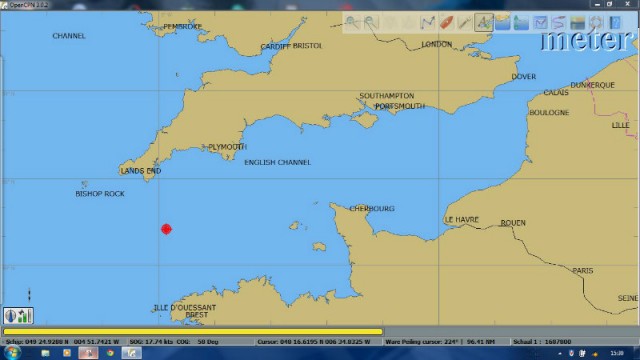Click the taskbar clock
This screenshot has height=360, width=640.
[617, 353]
